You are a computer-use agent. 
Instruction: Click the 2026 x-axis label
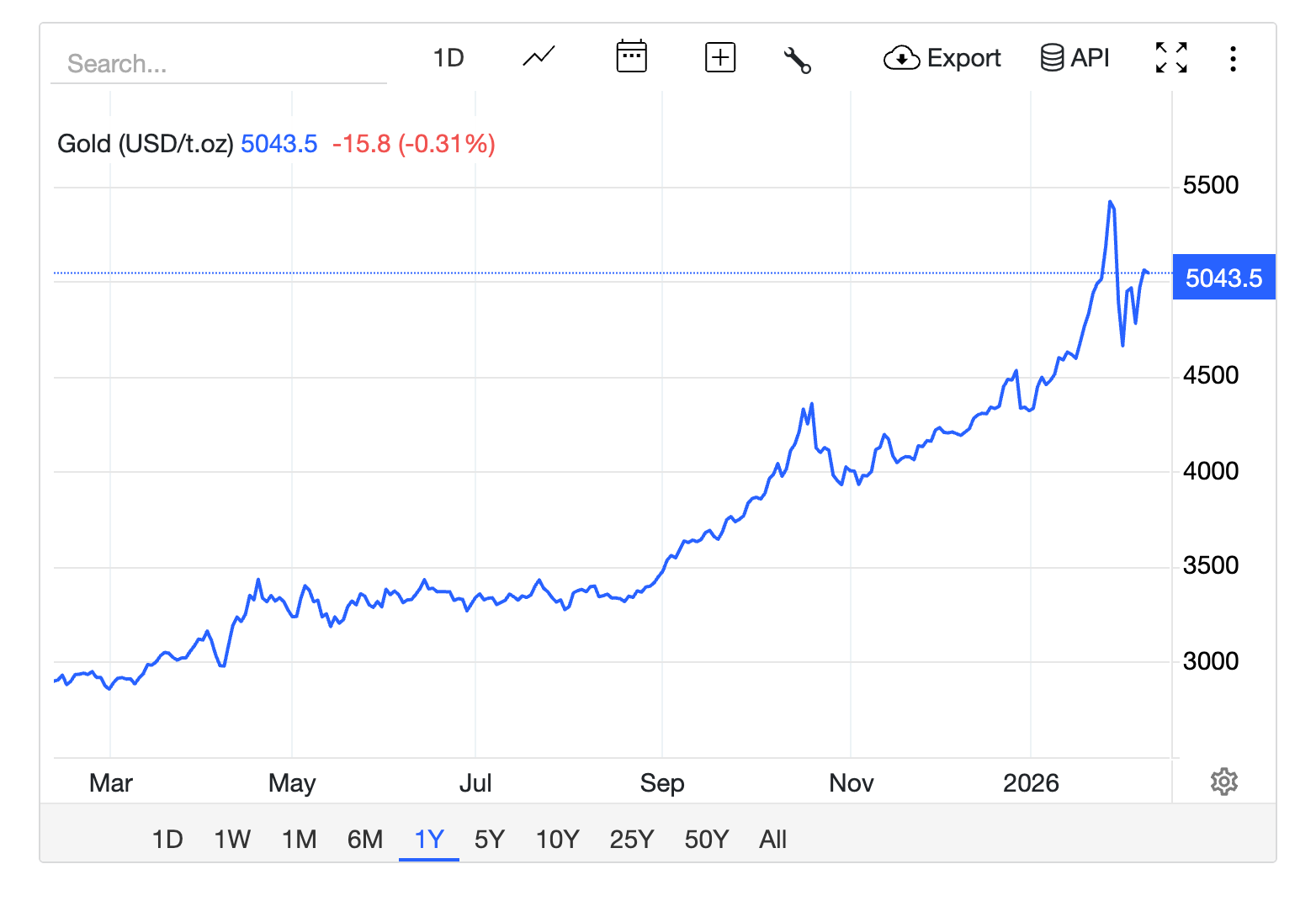(1031, 783)
